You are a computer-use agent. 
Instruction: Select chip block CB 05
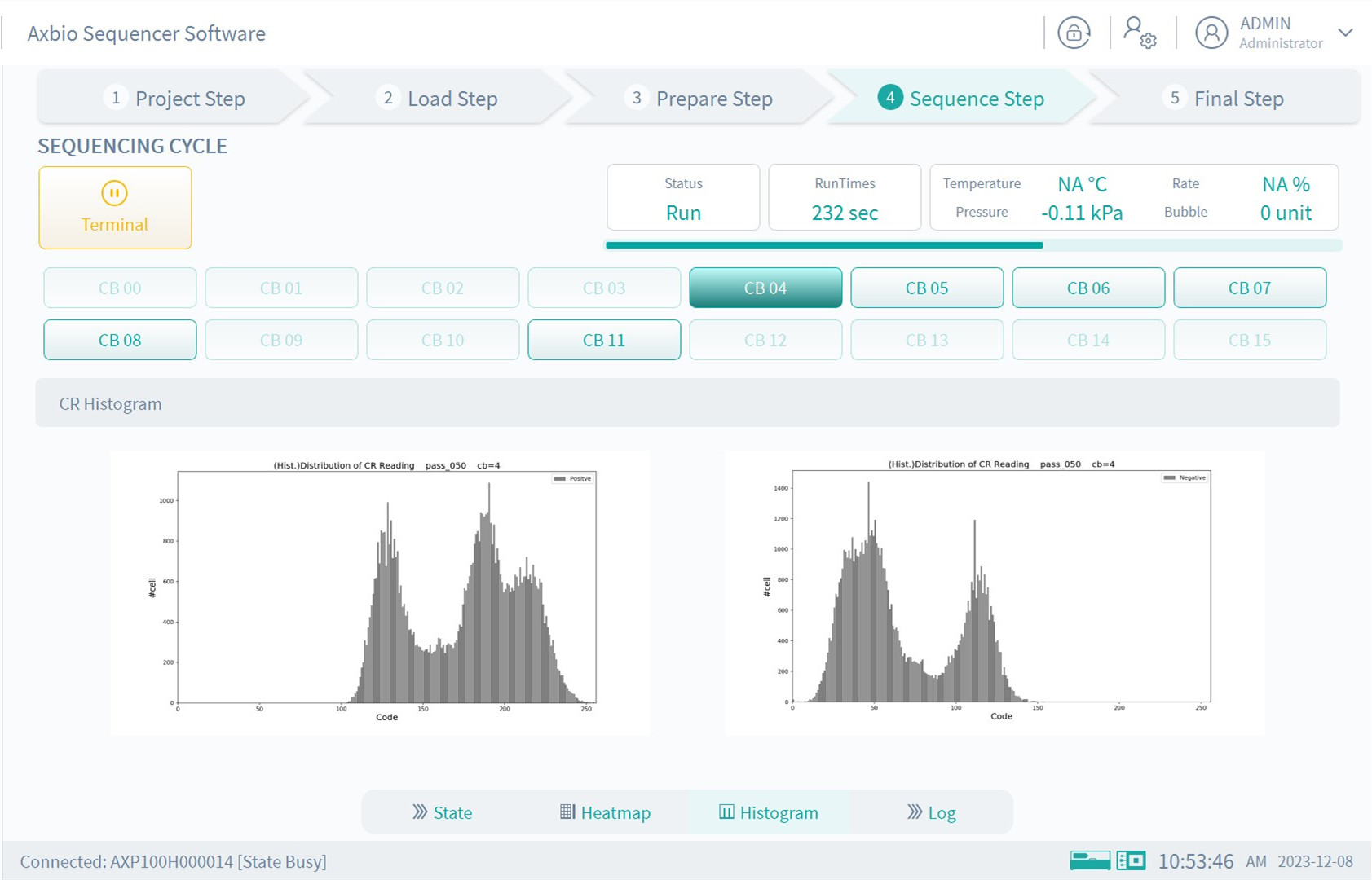[926, 288]
